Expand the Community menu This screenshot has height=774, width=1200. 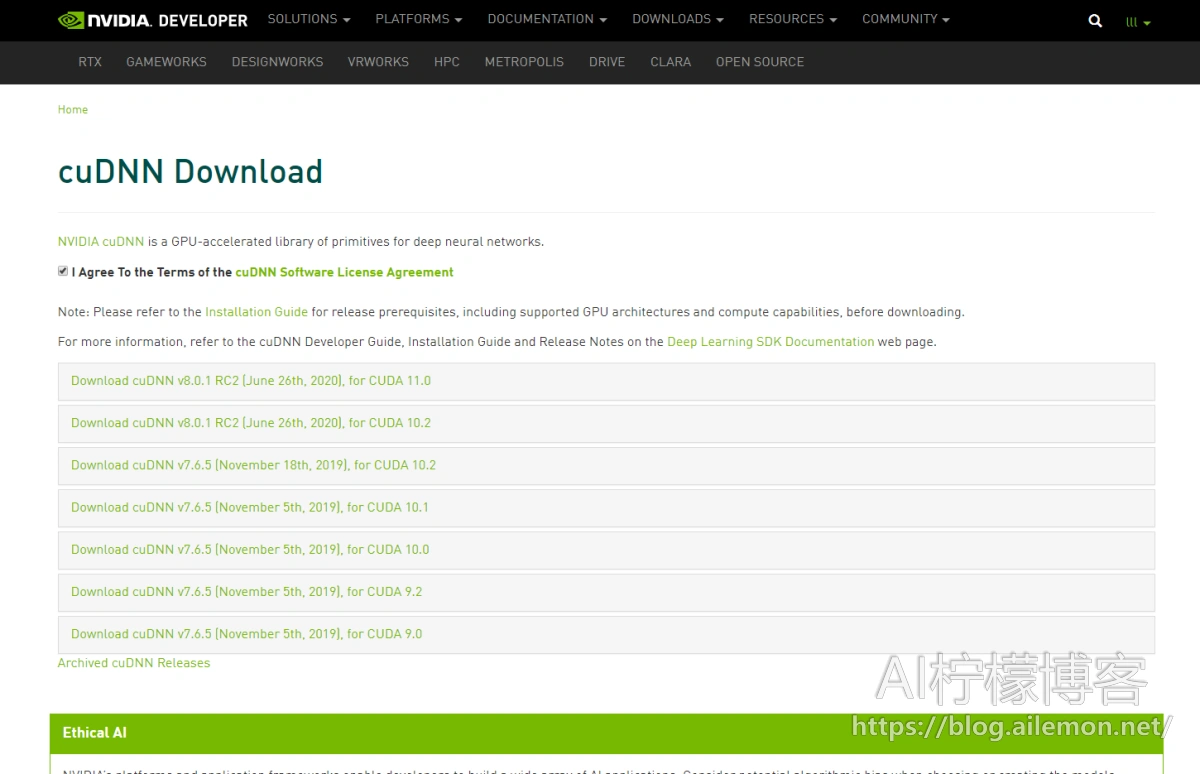click(906, 19)
